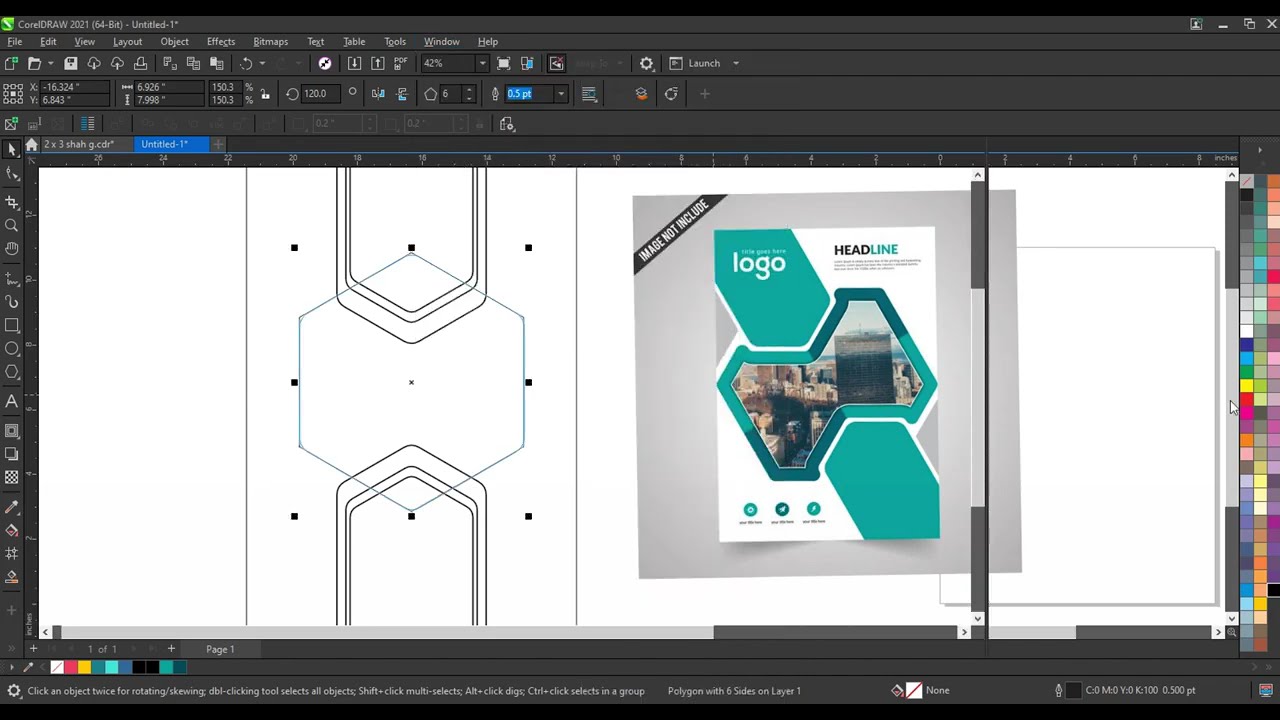
Task: Click the Import icon
Action: 354,63
